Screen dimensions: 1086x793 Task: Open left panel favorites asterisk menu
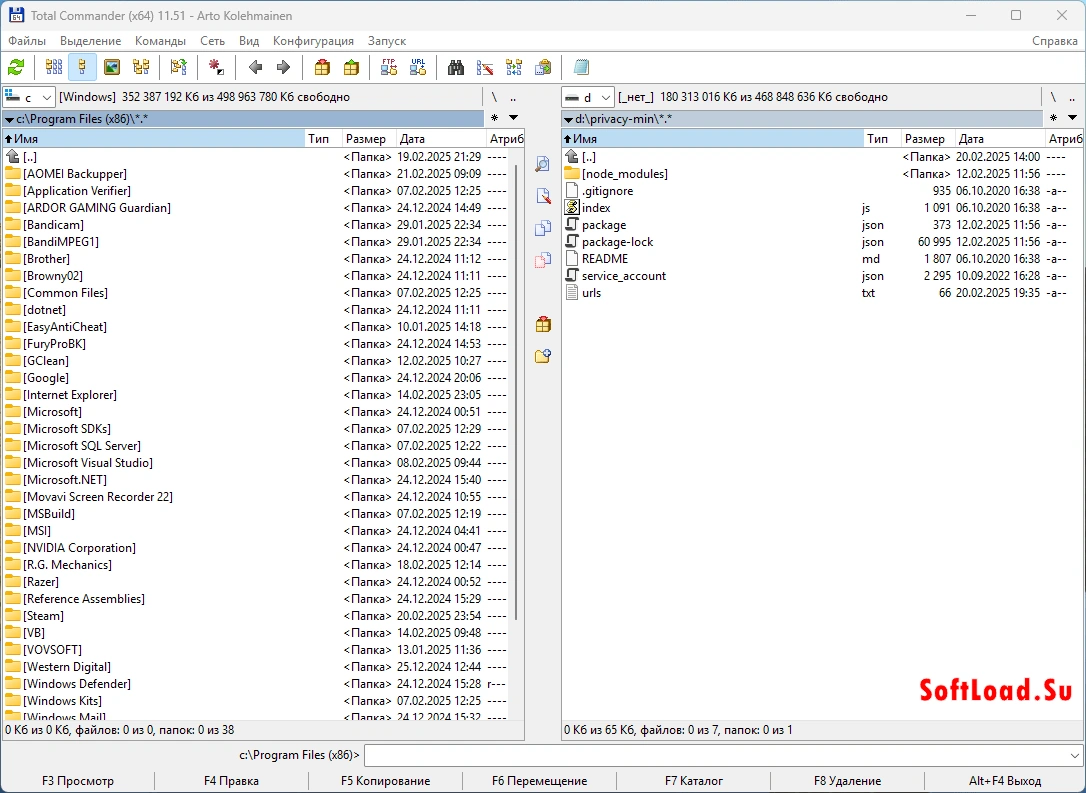(x=494, y=118)
